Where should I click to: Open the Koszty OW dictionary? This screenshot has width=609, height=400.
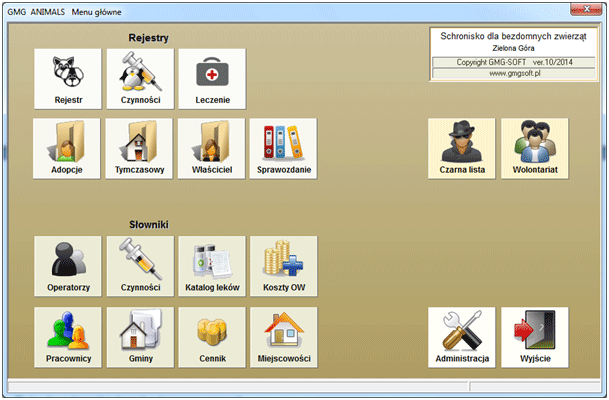click(x=284, y=266)
